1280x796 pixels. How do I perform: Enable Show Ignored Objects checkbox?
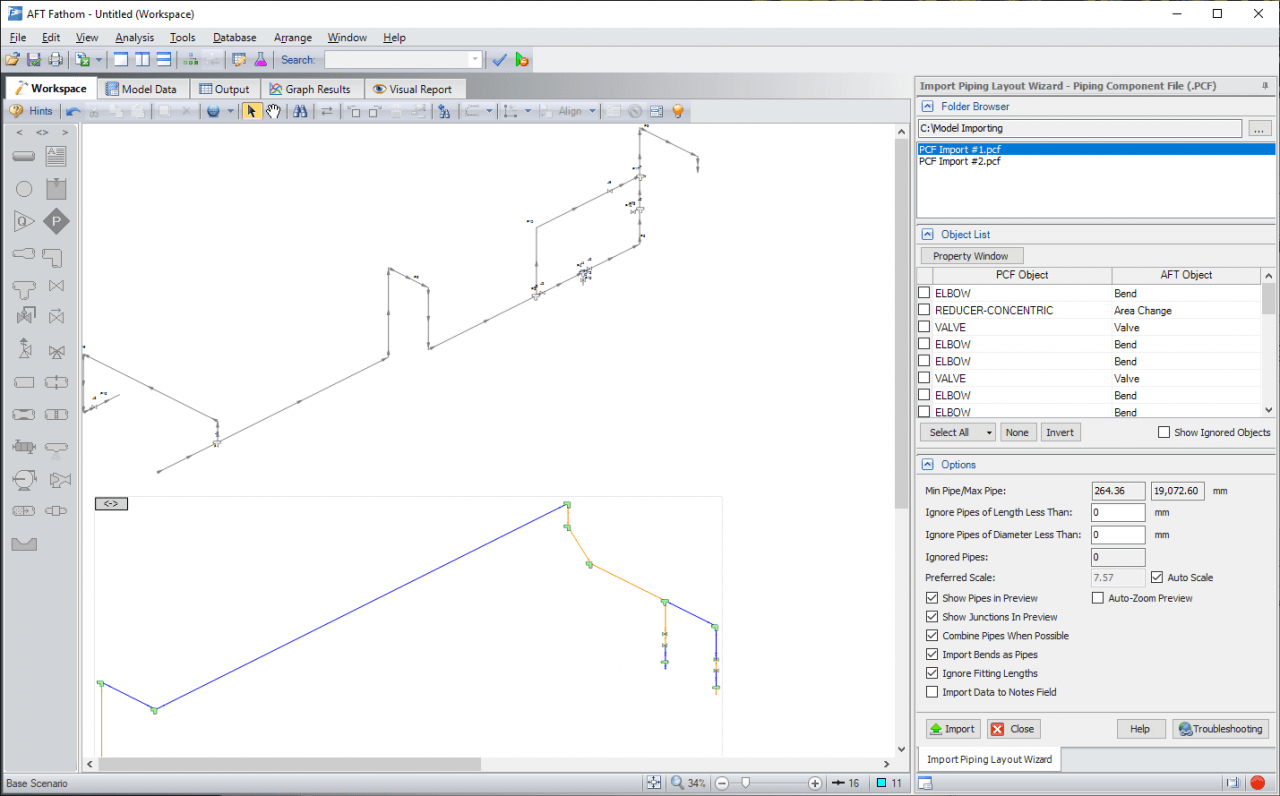[1163, 432]
